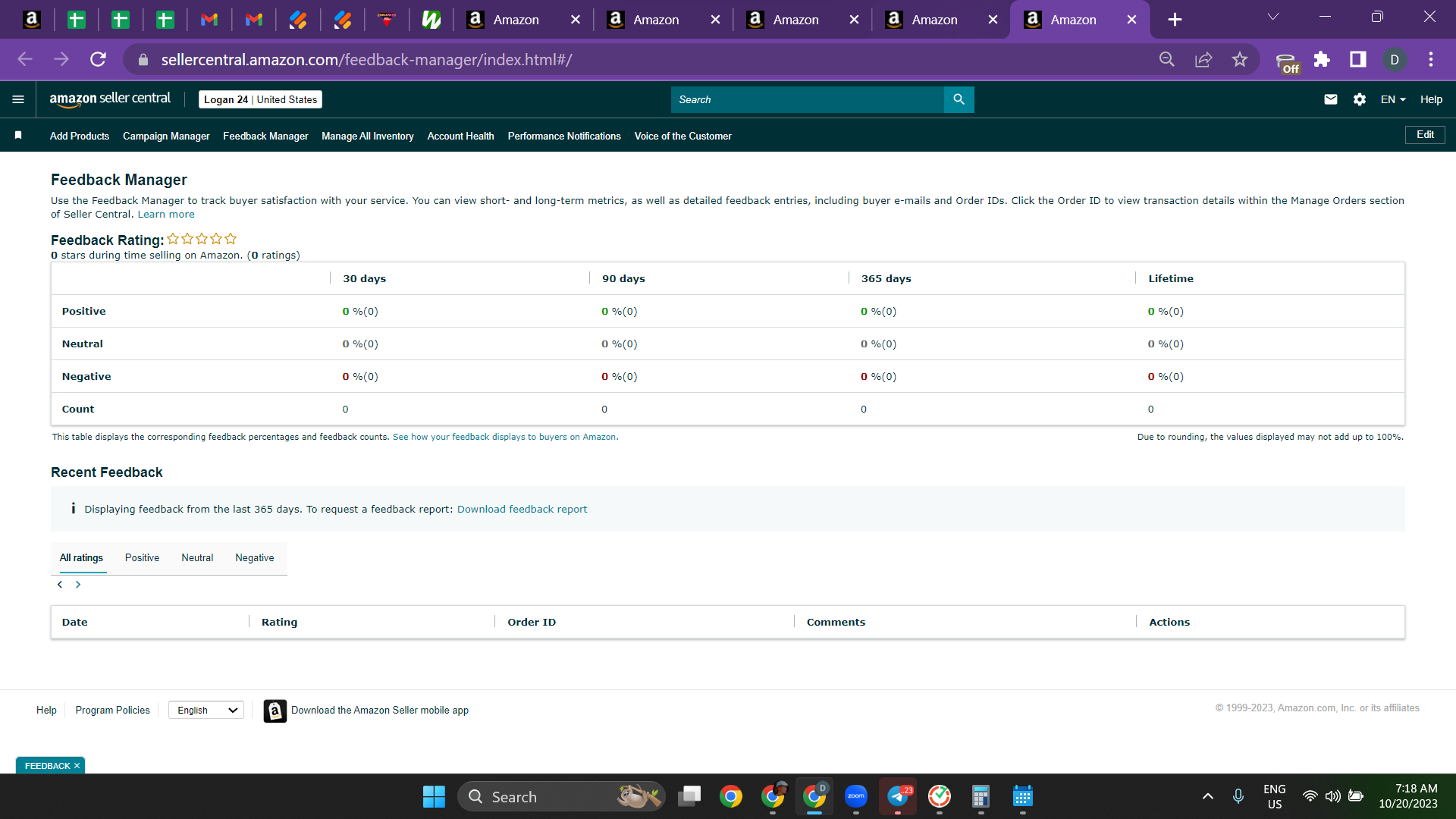
Task: Click the search magnifier button in Seller Central
Action: pyautogui.click(x=959, y=99)
